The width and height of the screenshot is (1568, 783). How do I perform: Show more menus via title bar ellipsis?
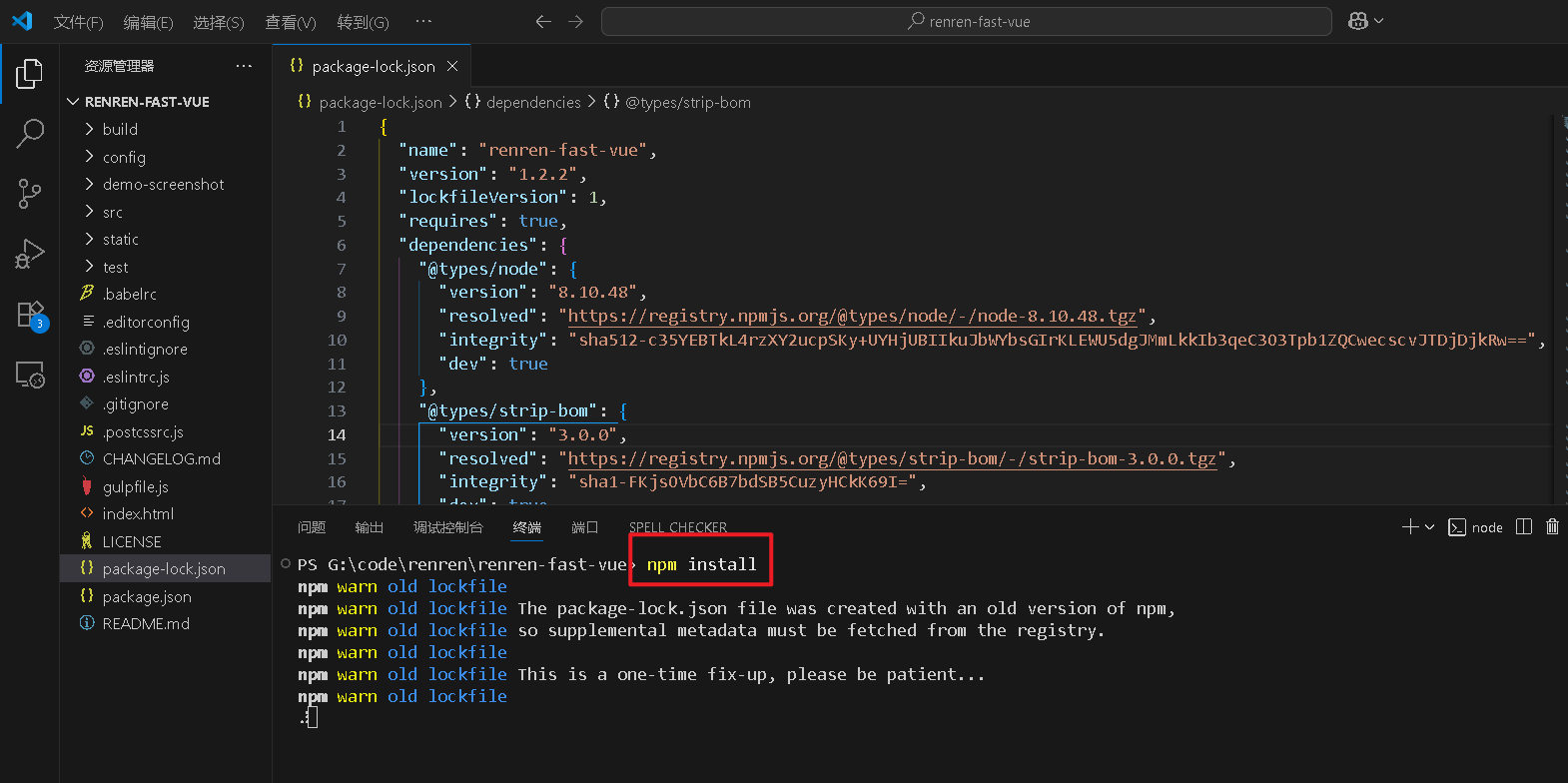[423, 21]
